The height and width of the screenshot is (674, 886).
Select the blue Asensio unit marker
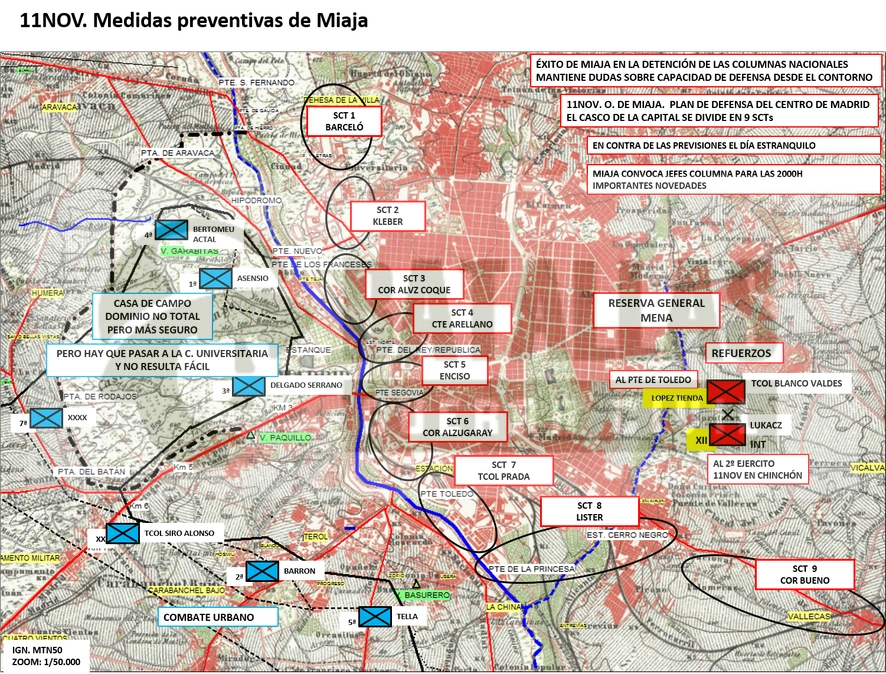coord(216,278)
